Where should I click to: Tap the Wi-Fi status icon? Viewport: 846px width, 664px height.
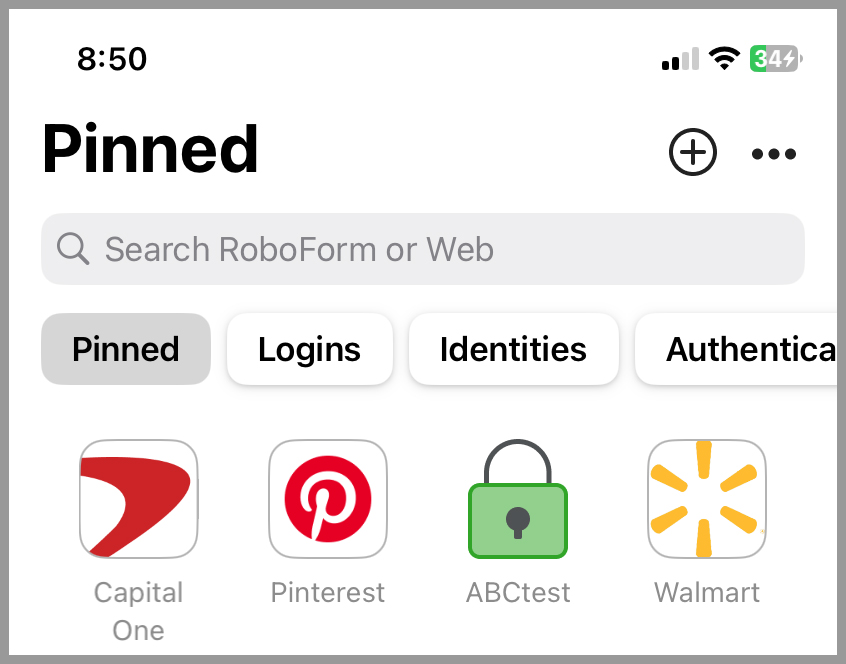[x=724, y=58]
